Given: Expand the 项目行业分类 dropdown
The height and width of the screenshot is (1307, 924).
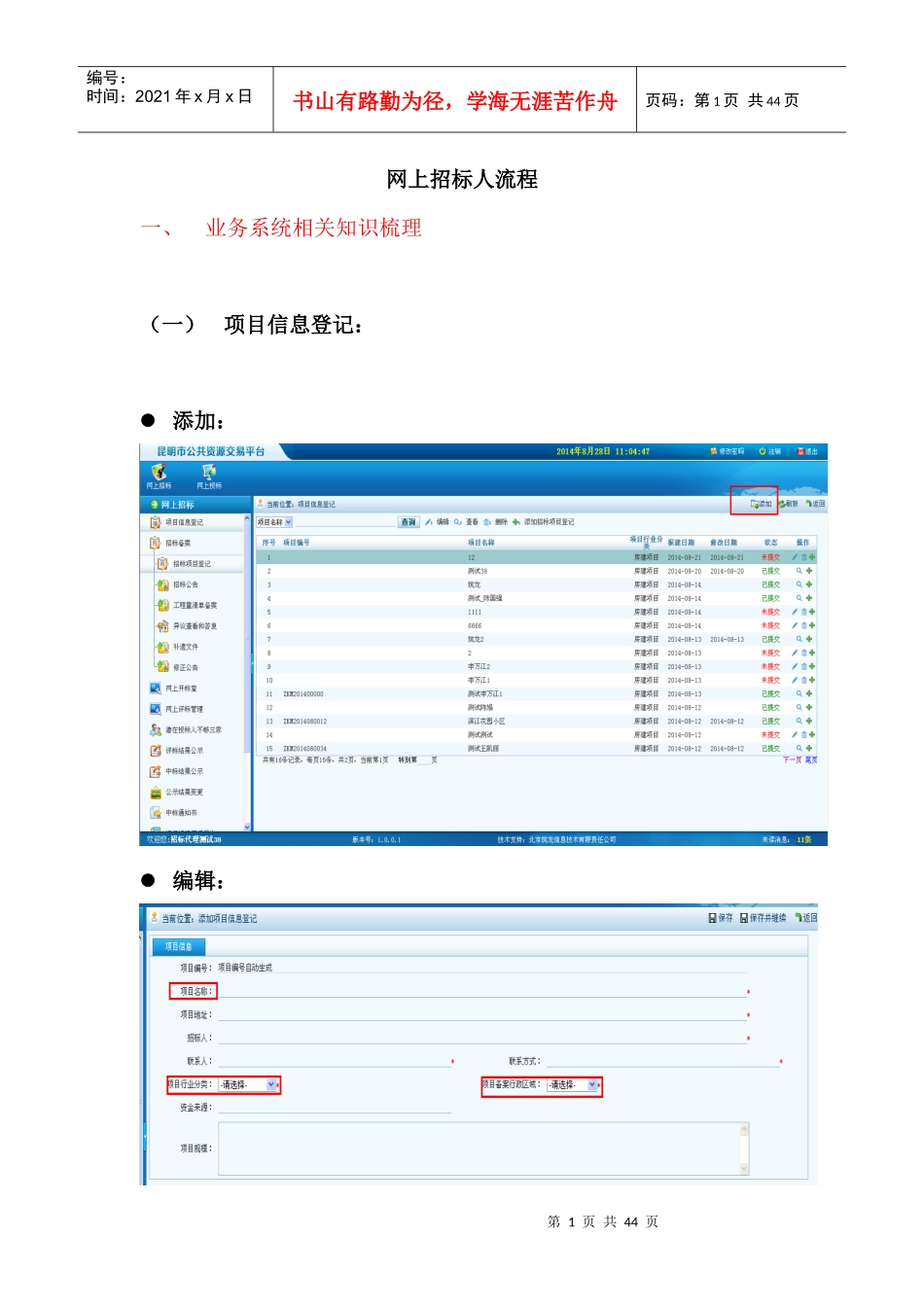Looking at the screenshot, I should click(x=270, y=1084).
